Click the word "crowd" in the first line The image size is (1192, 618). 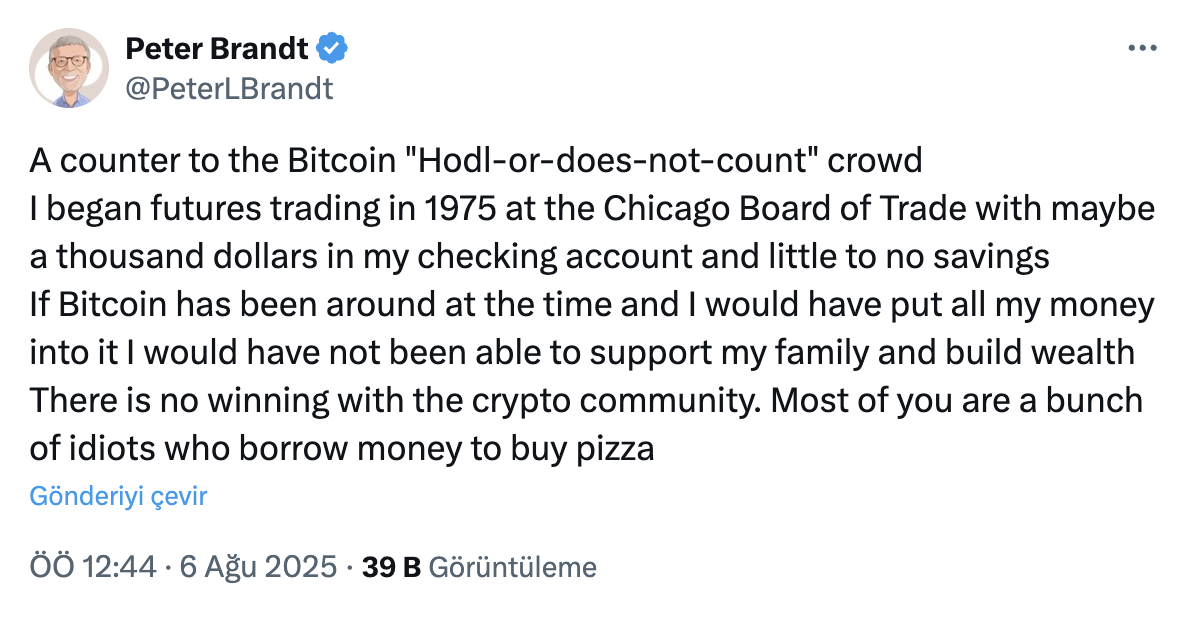click(875, 160)
